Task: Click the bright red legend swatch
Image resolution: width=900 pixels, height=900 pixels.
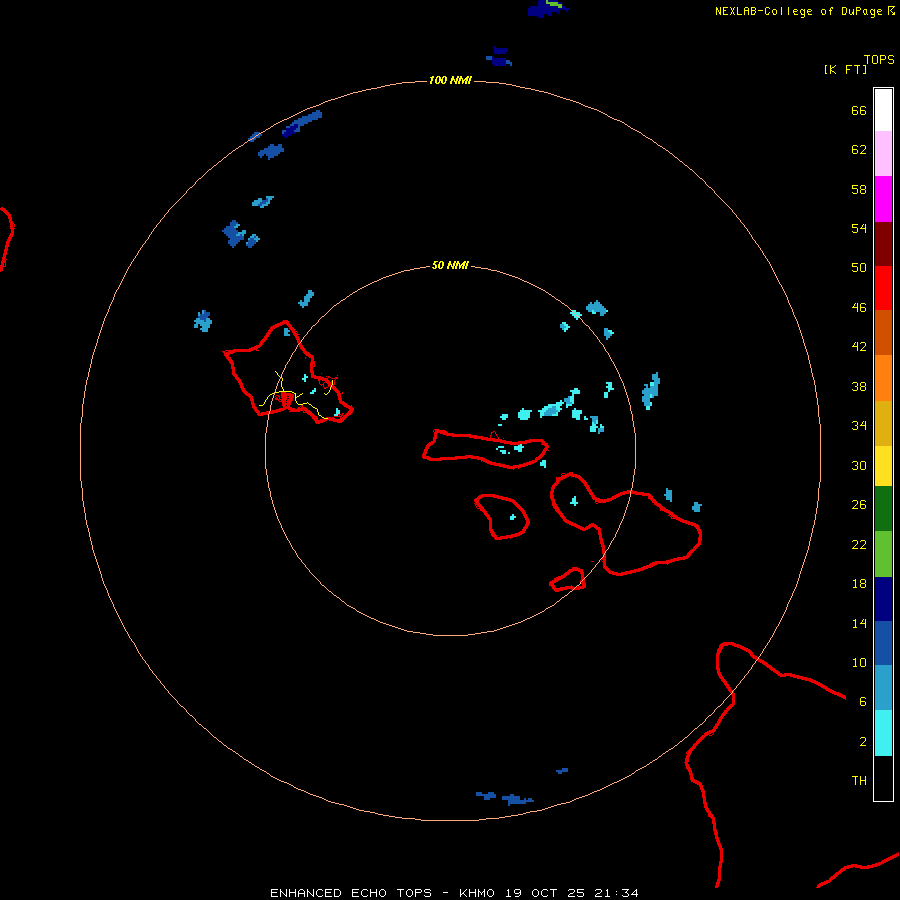Action: (883, 288)
